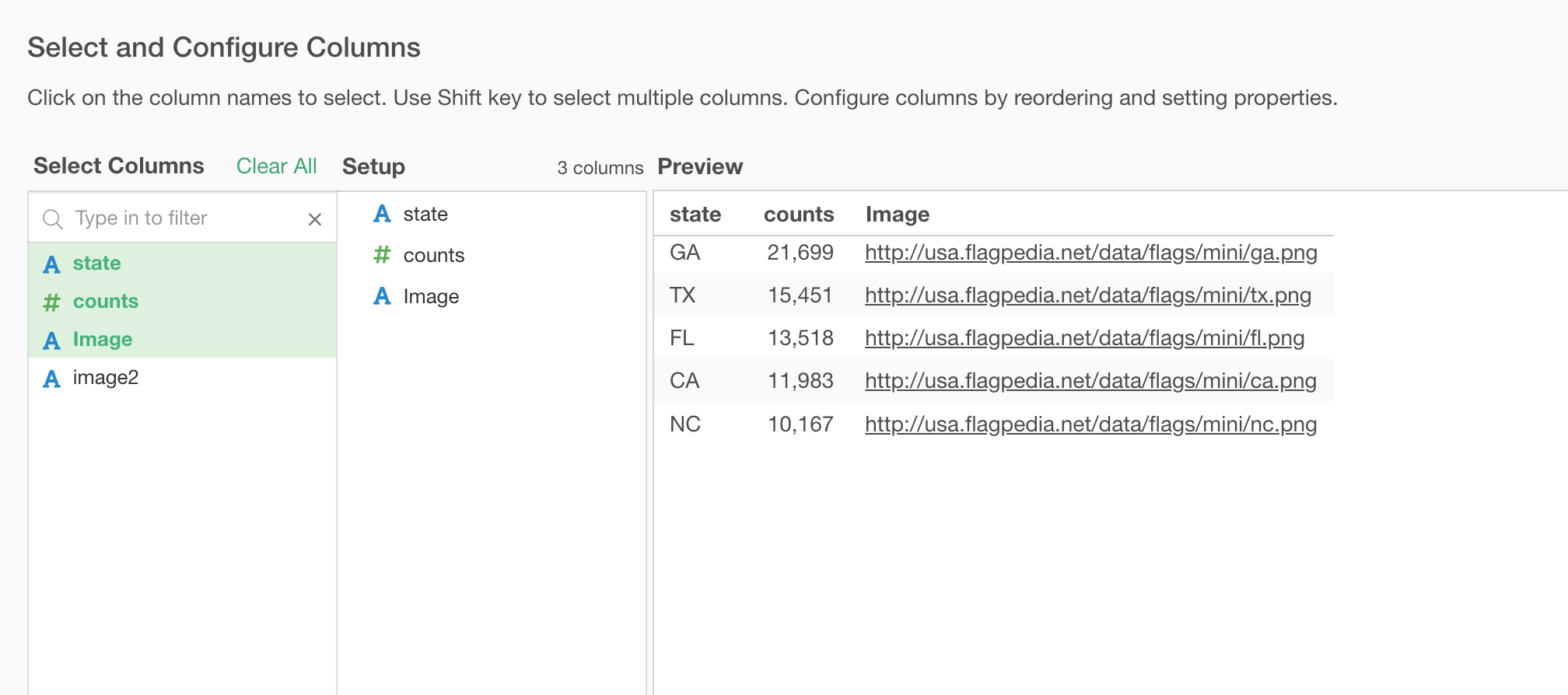Deselect the state column in Select Columns

point(183,263)
